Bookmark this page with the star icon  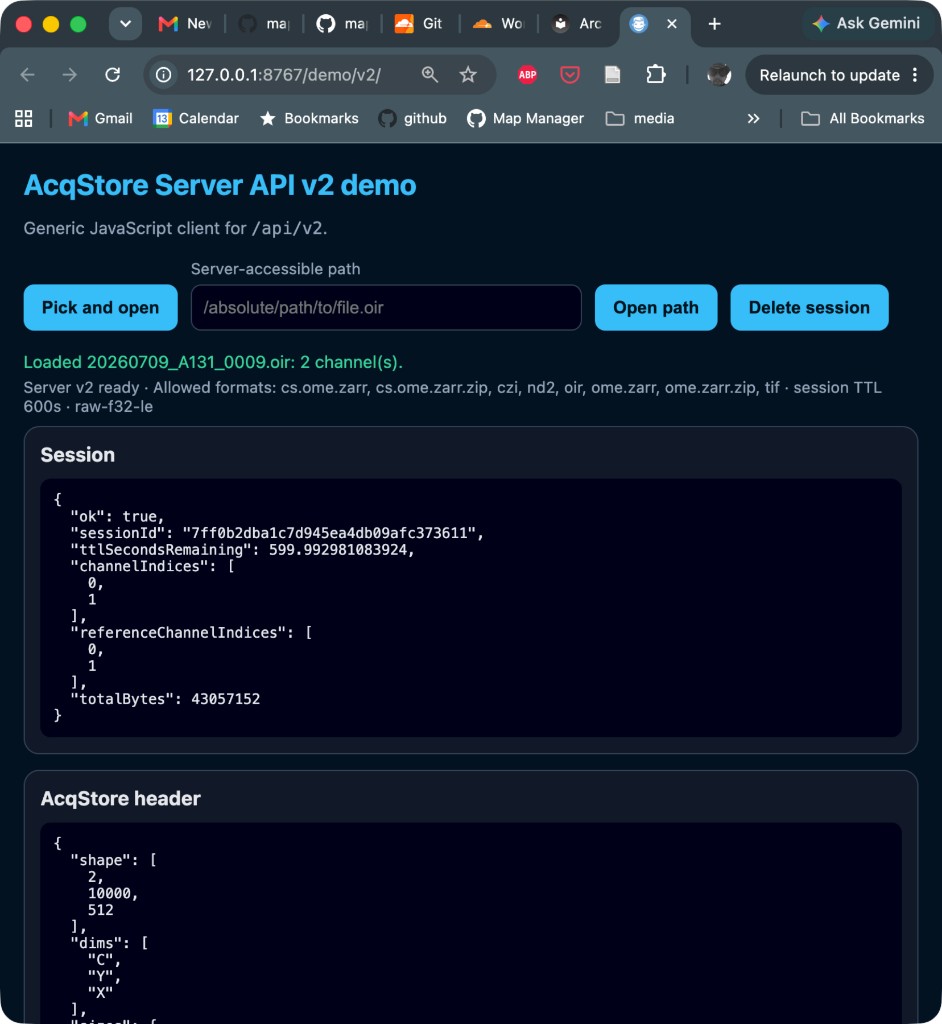(468, 75)
